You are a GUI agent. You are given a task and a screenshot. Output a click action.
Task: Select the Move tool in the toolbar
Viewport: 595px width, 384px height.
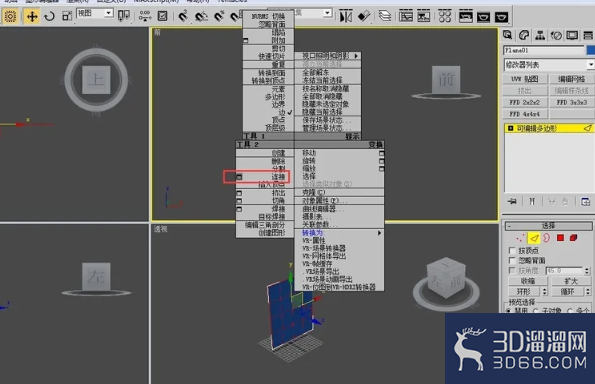coord(32,16)
